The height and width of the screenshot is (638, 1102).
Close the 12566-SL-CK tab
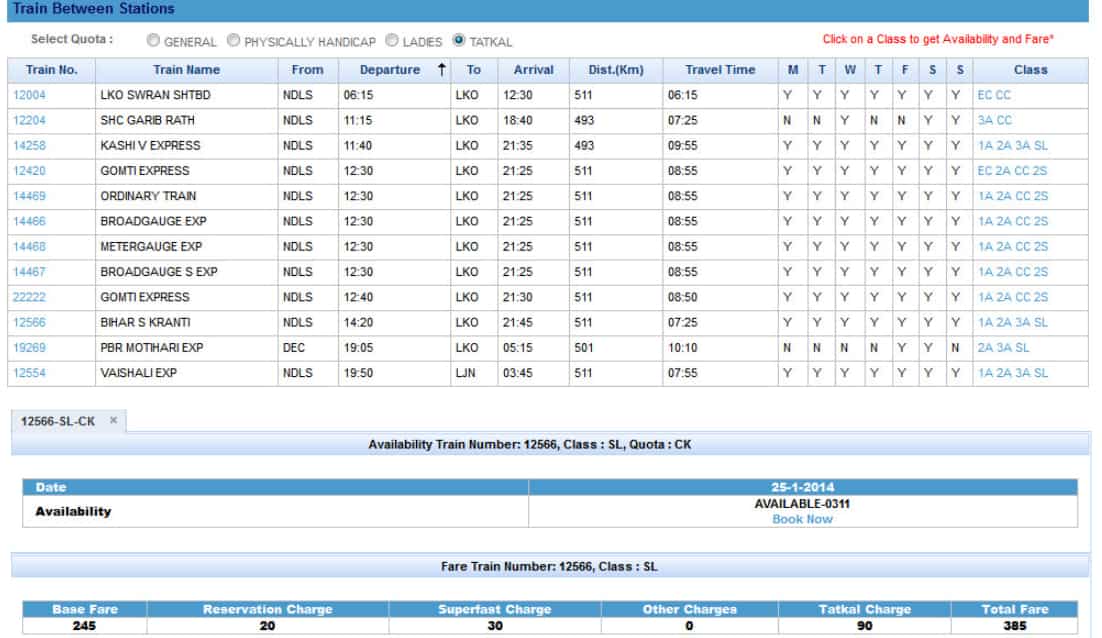(x=113, y=420)
